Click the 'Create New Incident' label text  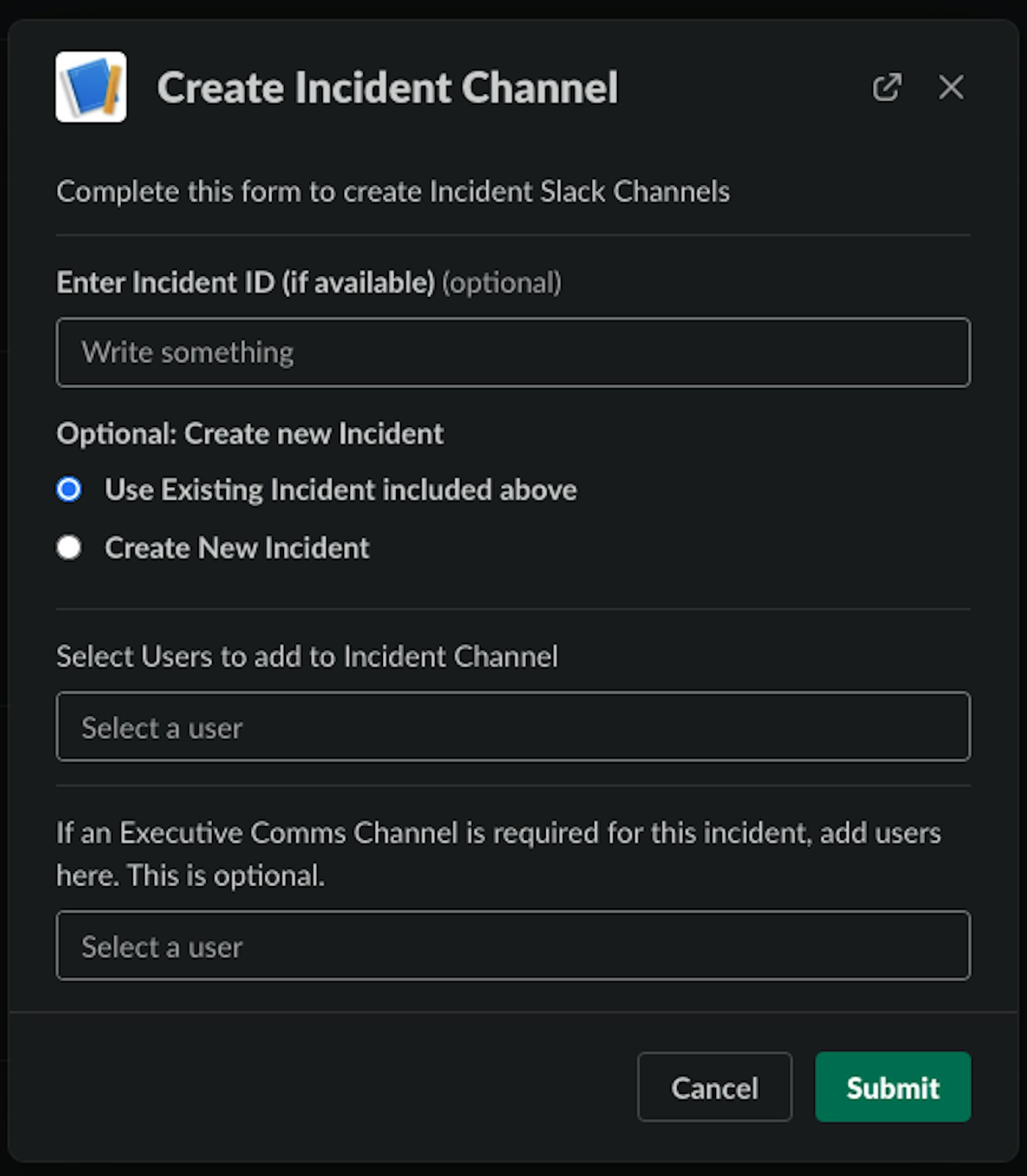(237, 548)
